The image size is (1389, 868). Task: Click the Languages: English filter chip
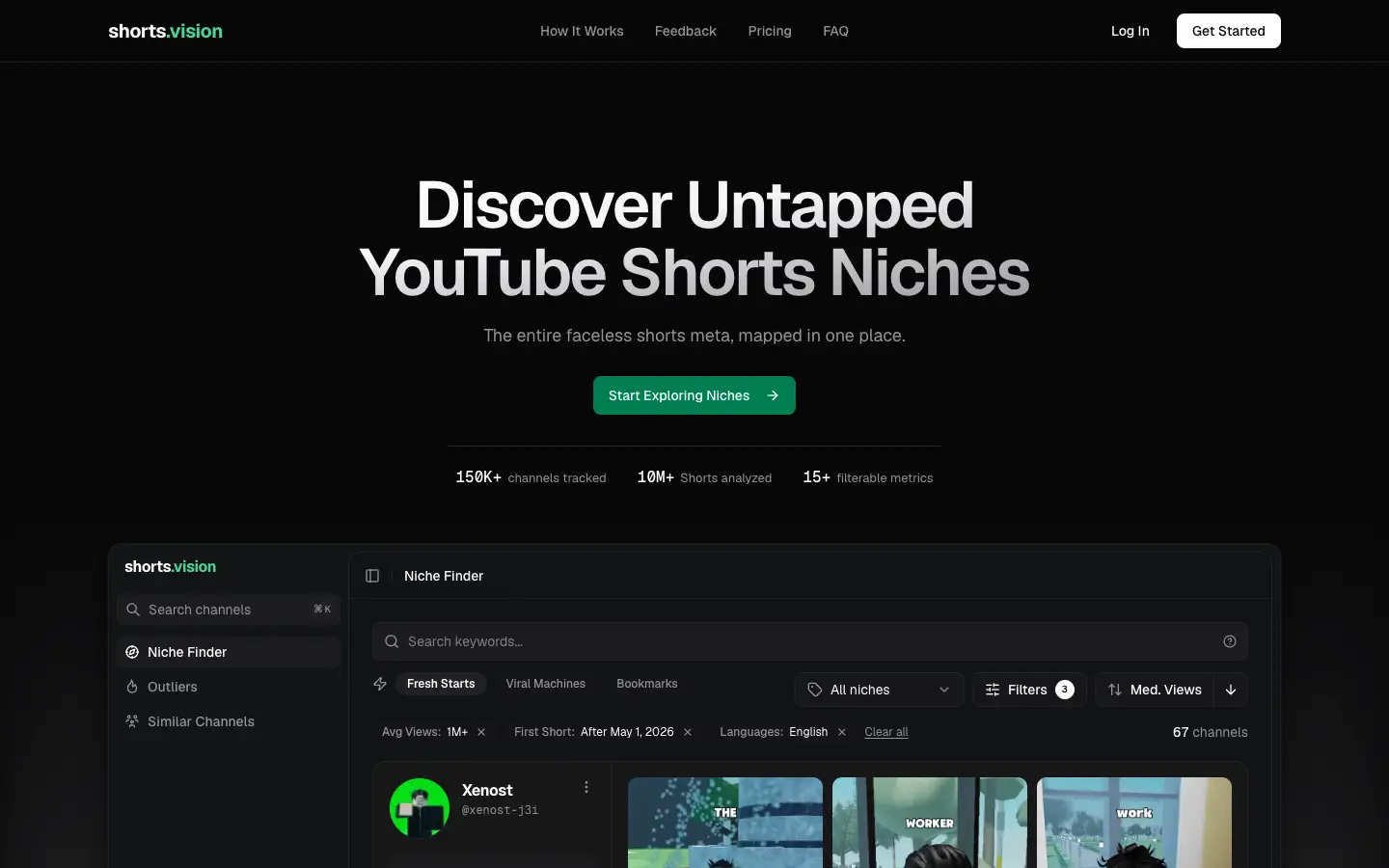tap(782, 732)
